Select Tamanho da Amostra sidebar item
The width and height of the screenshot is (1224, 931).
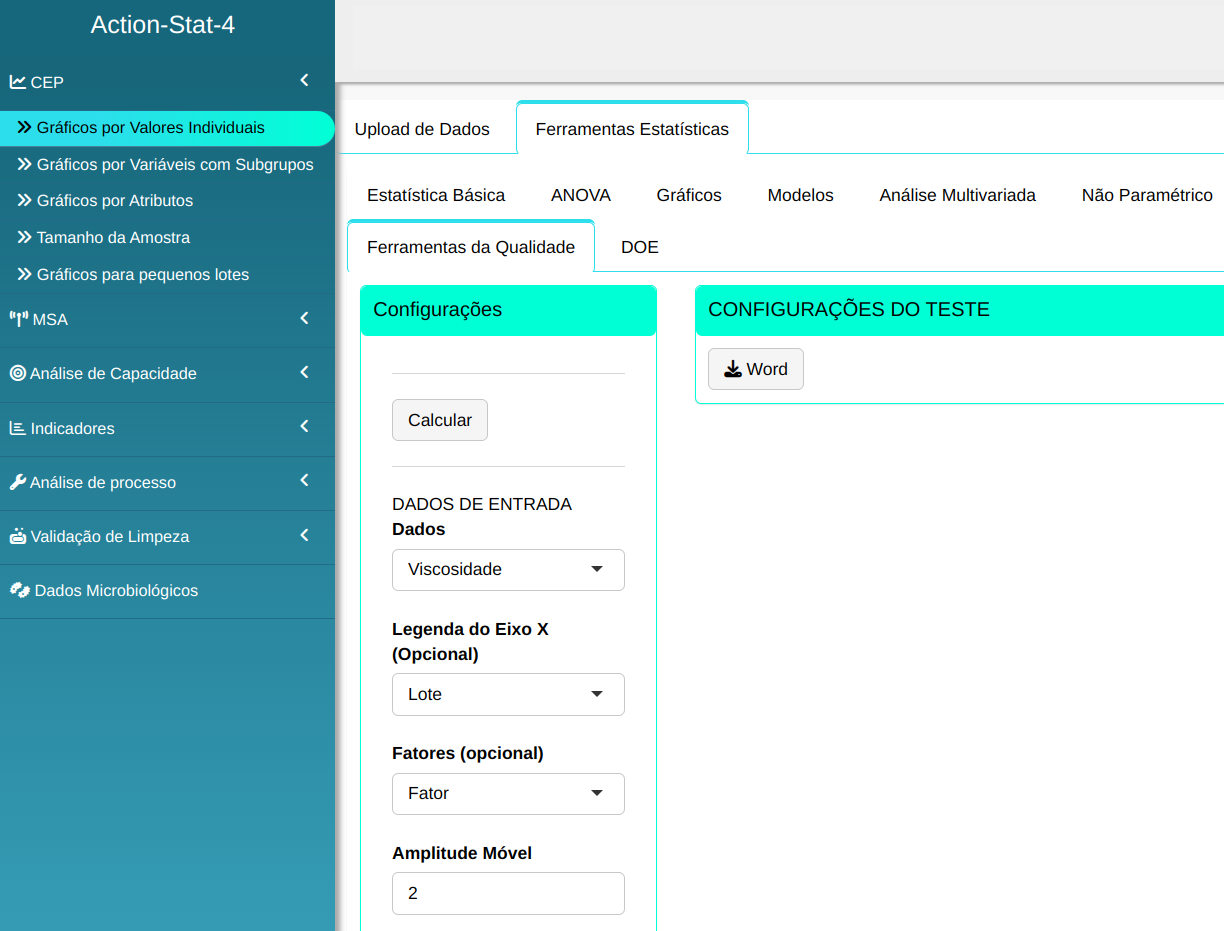(113, 238)
